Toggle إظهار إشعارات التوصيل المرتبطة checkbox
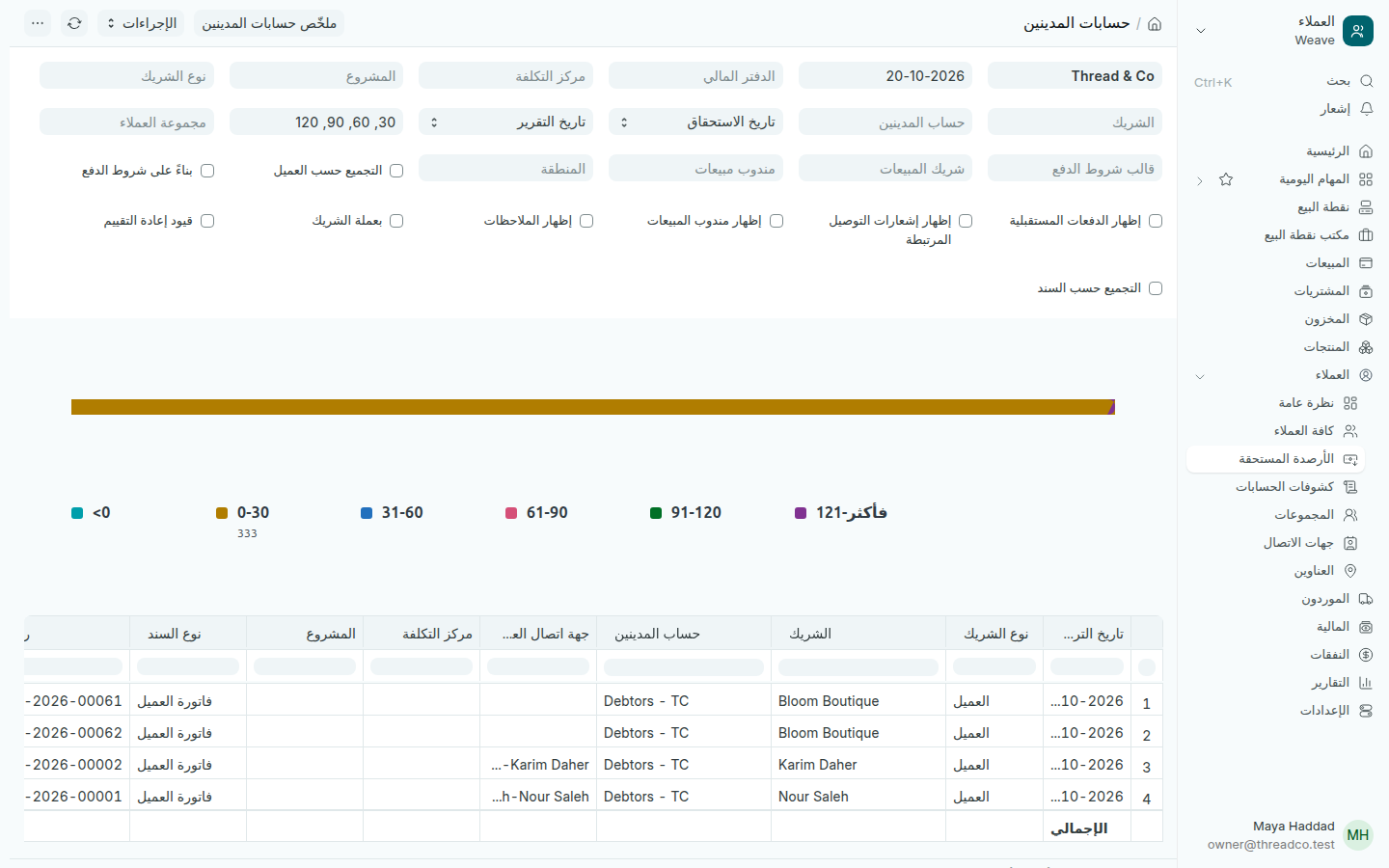Image resolution: width=1389 pixels, height=868 pixels. click(x=966, y=221)
